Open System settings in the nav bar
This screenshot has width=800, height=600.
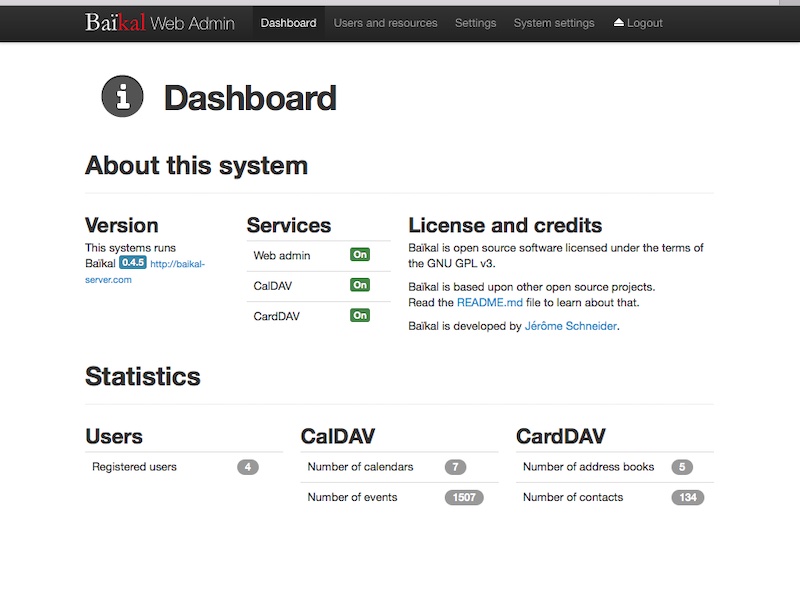point(554,23)
